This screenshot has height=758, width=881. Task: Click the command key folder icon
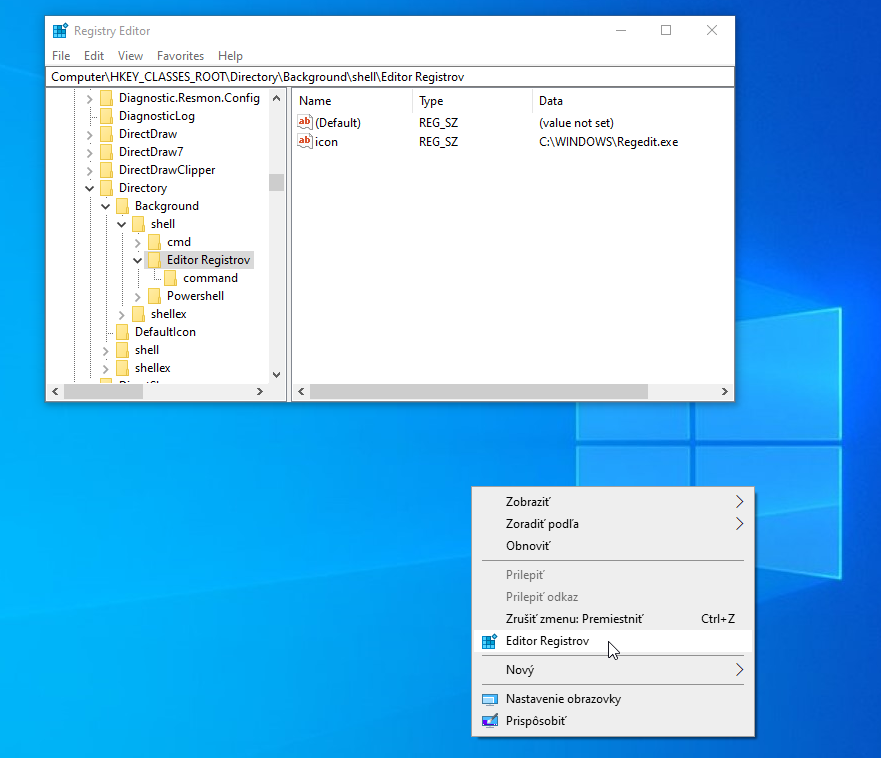pyautogui.click(x=171, y=278)
